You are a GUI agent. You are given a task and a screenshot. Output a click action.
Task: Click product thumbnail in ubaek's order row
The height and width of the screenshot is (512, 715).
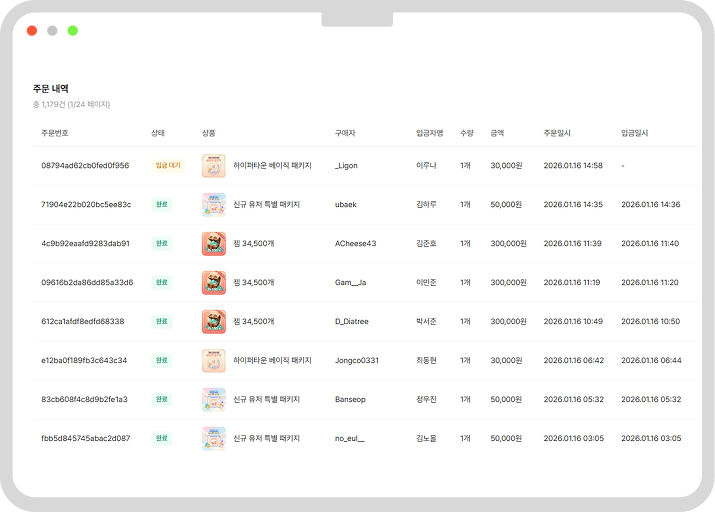pos(213,204)
